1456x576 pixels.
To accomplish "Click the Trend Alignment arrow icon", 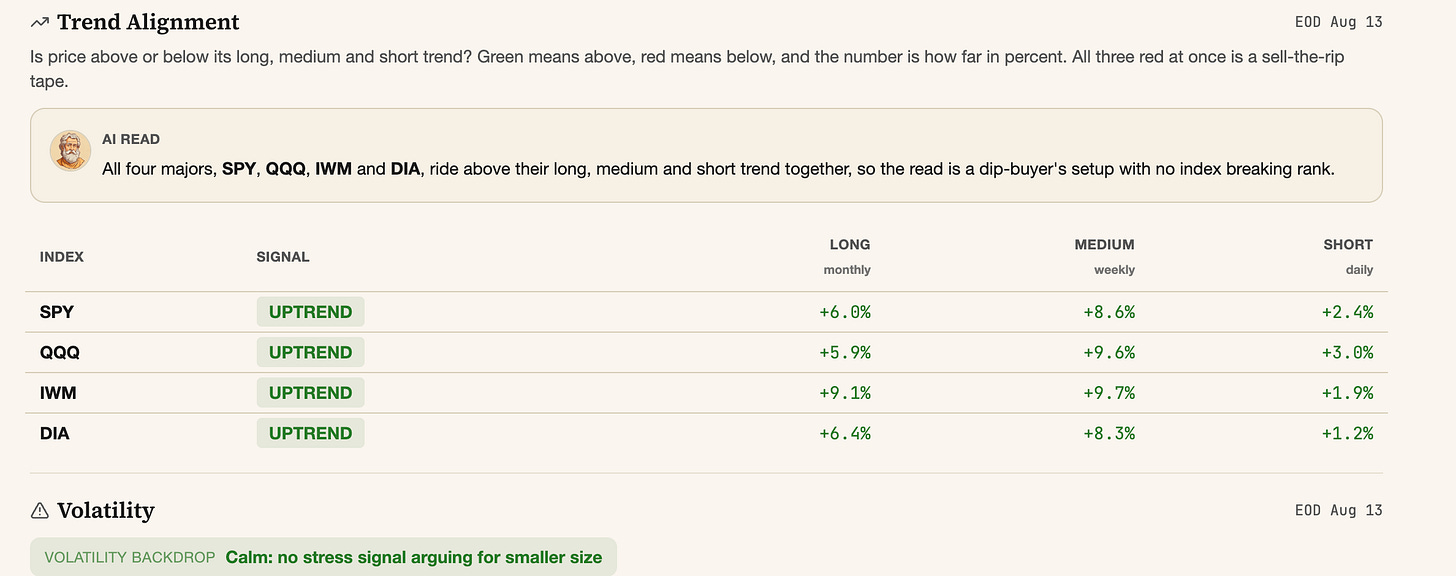I will 40,22.
